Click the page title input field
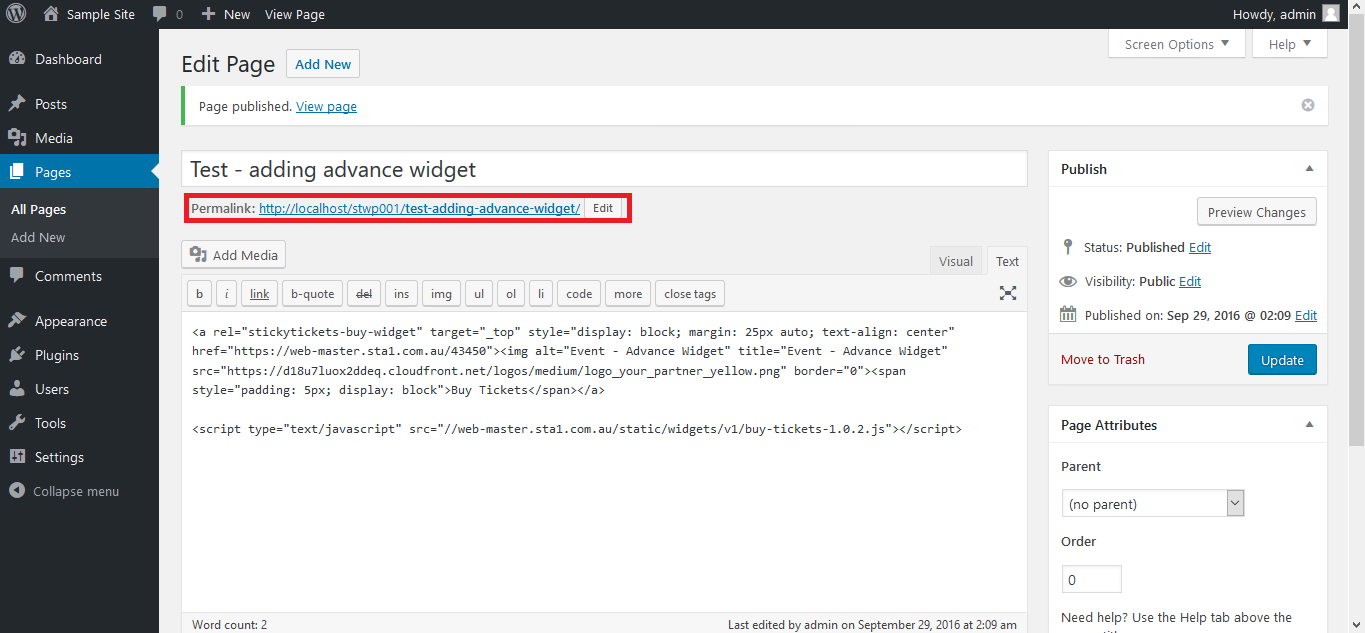The height and width of the screenshot is (633, 1365). point(604,168)
